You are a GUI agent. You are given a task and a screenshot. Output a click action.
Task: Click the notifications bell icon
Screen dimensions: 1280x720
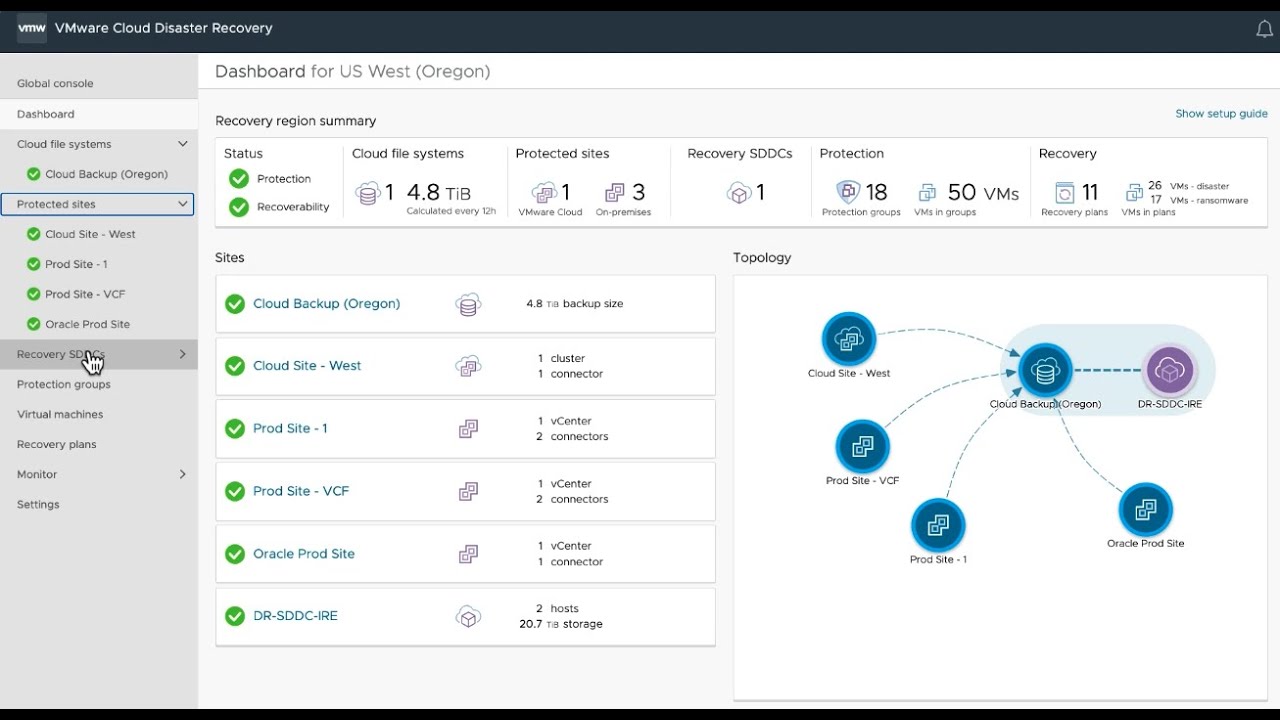pyautogui.click(x=1264, y=29)
